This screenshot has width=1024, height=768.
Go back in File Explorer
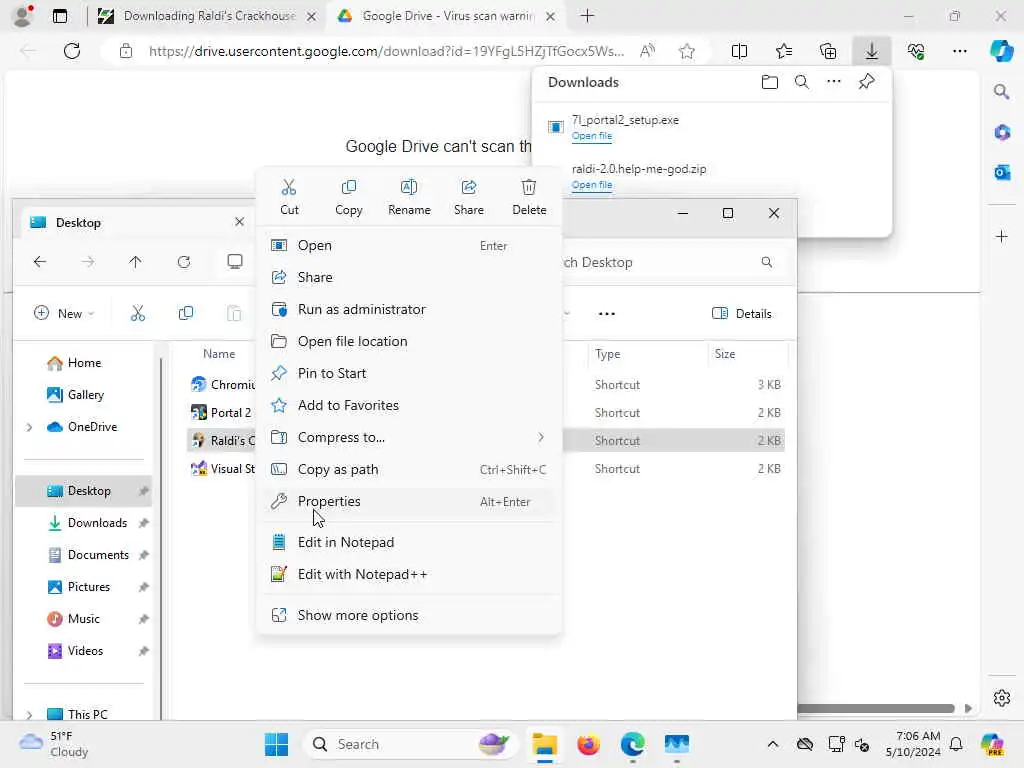pyautogui.click(x=40, y=262)
